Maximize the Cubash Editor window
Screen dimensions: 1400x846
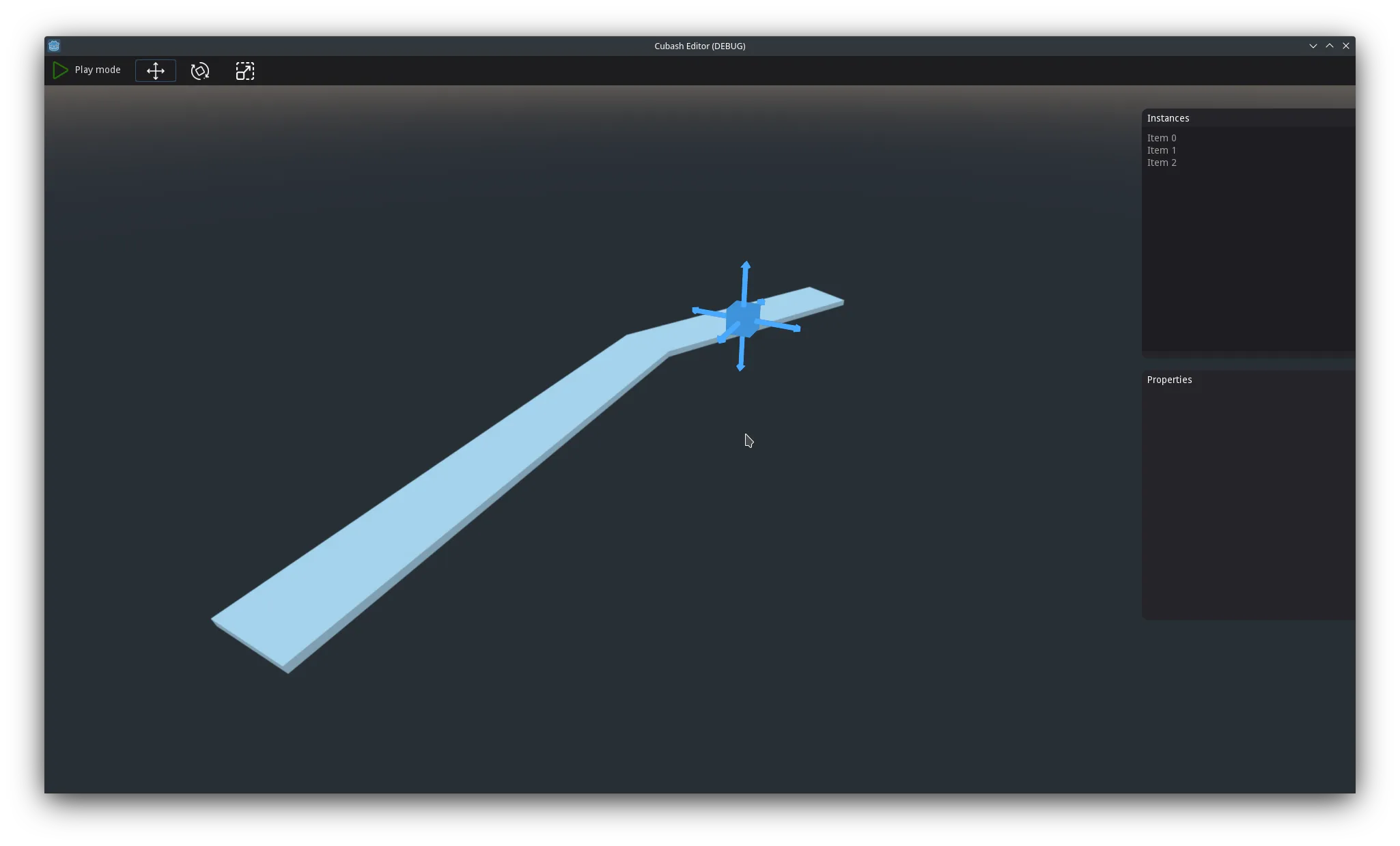pos(1329,46)
